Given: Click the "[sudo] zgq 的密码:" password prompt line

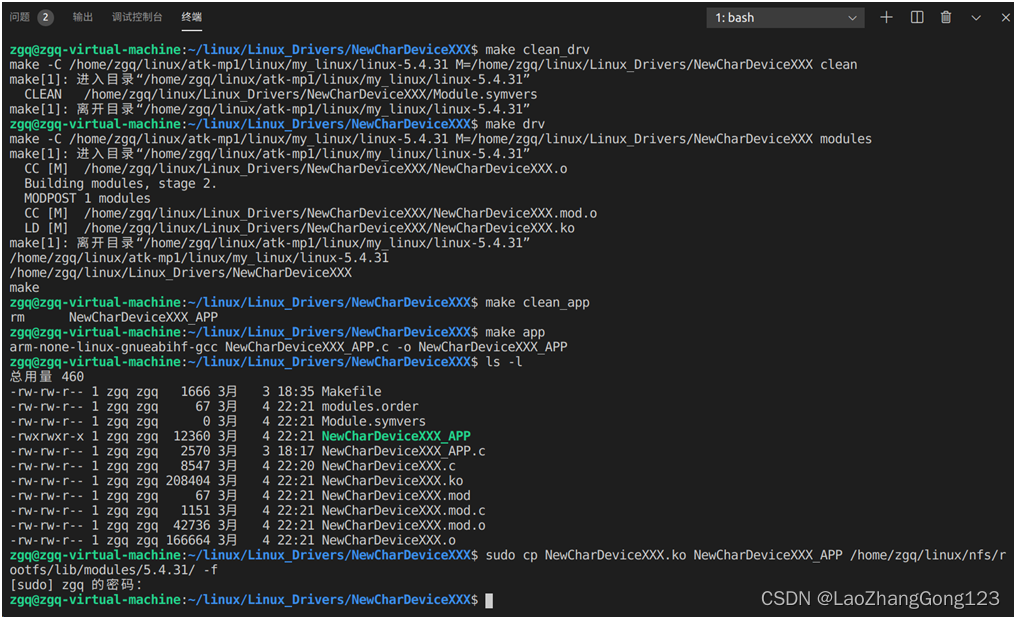Looking at the screenshot, I should coord(76,585).
